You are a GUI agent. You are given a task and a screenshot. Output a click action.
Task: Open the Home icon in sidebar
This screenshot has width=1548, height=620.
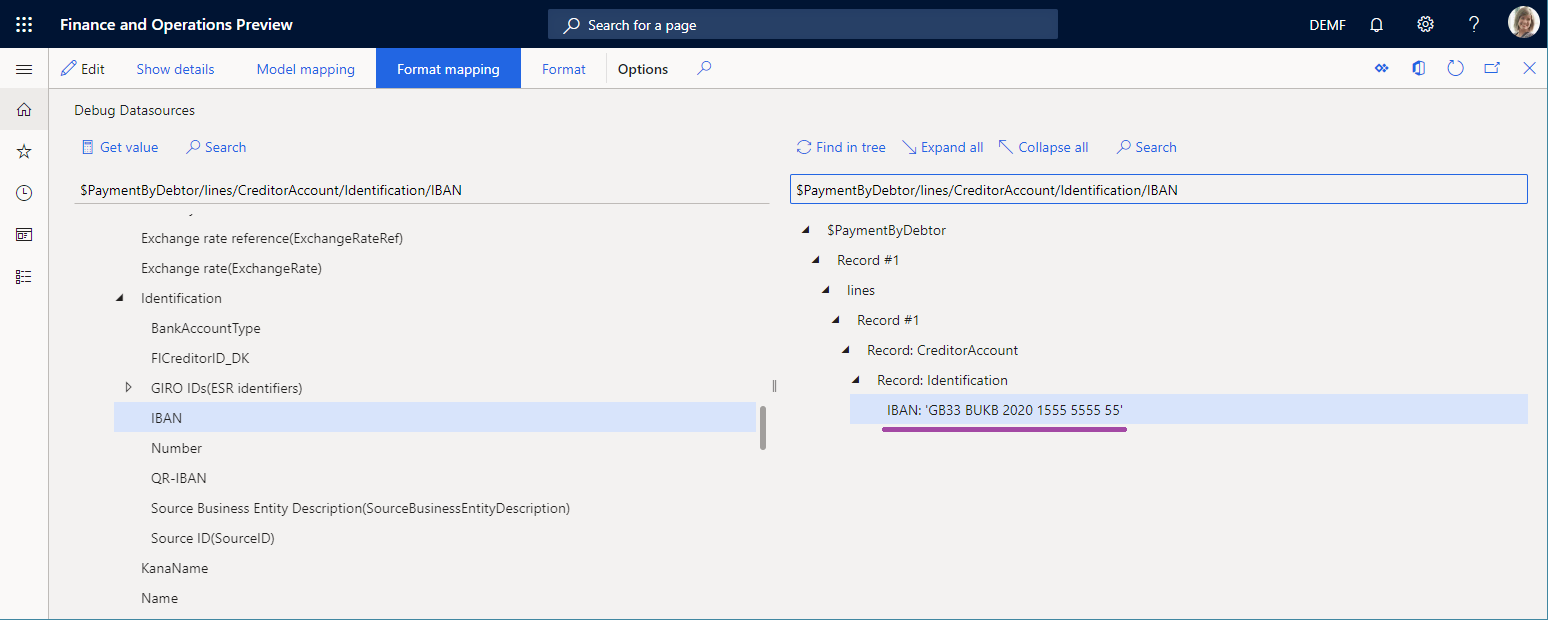(x=24, y=110)
